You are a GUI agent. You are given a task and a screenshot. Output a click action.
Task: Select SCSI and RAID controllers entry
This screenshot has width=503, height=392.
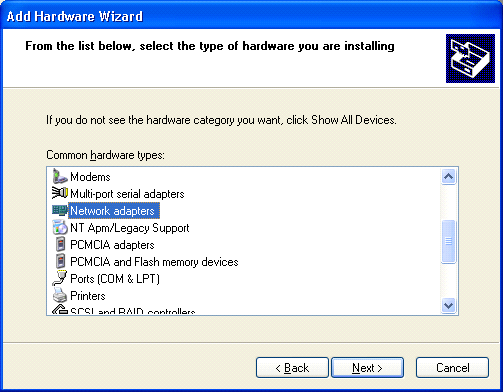click(133, 311)
